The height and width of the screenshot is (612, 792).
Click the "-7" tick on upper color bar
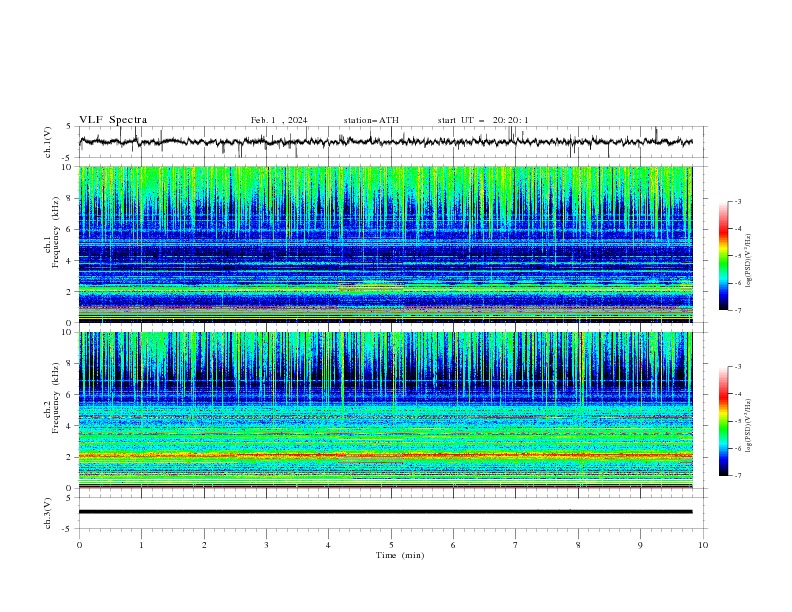point(737,310)
